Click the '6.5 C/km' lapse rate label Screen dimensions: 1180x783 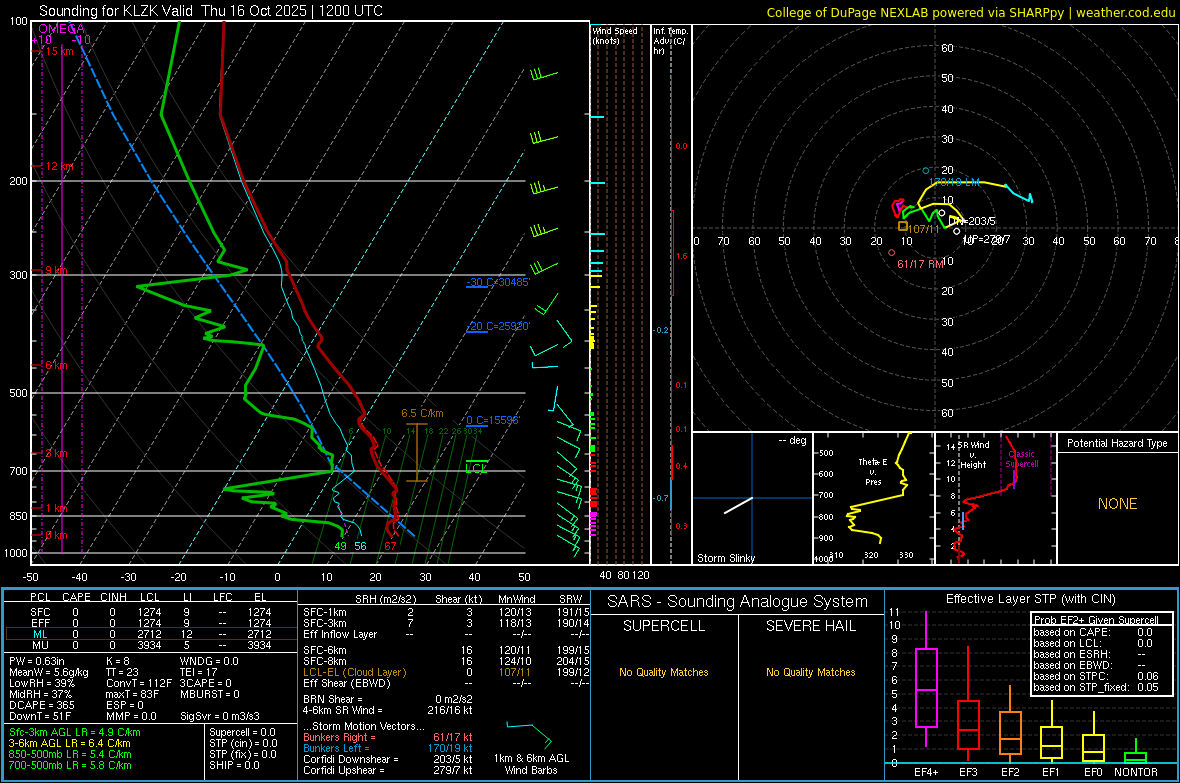pyautogui.click(x=422, y=413)
